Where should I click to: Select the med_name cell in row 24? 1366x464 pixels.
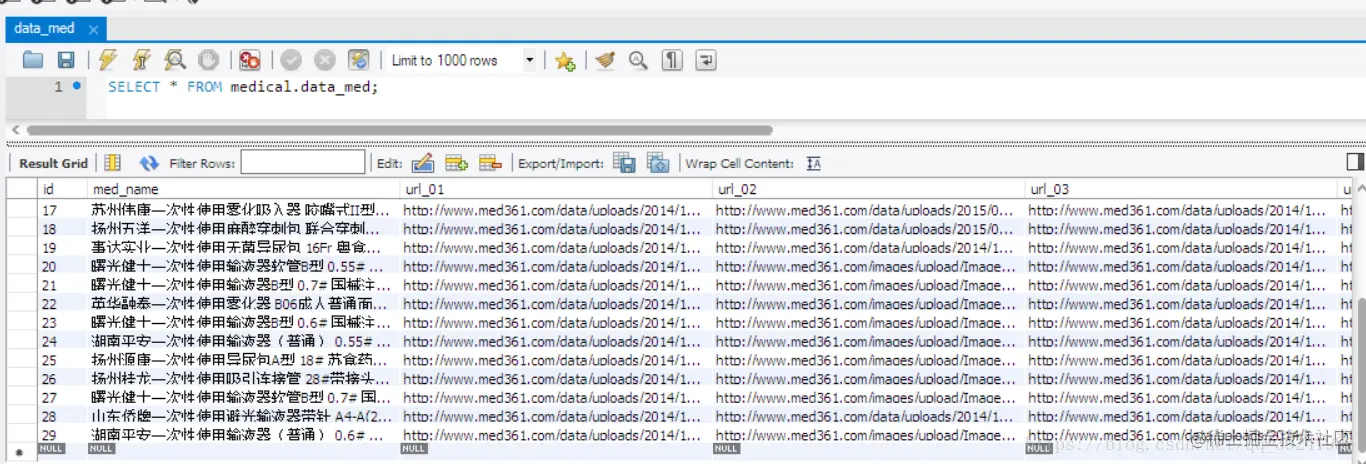tap(243, 341)
